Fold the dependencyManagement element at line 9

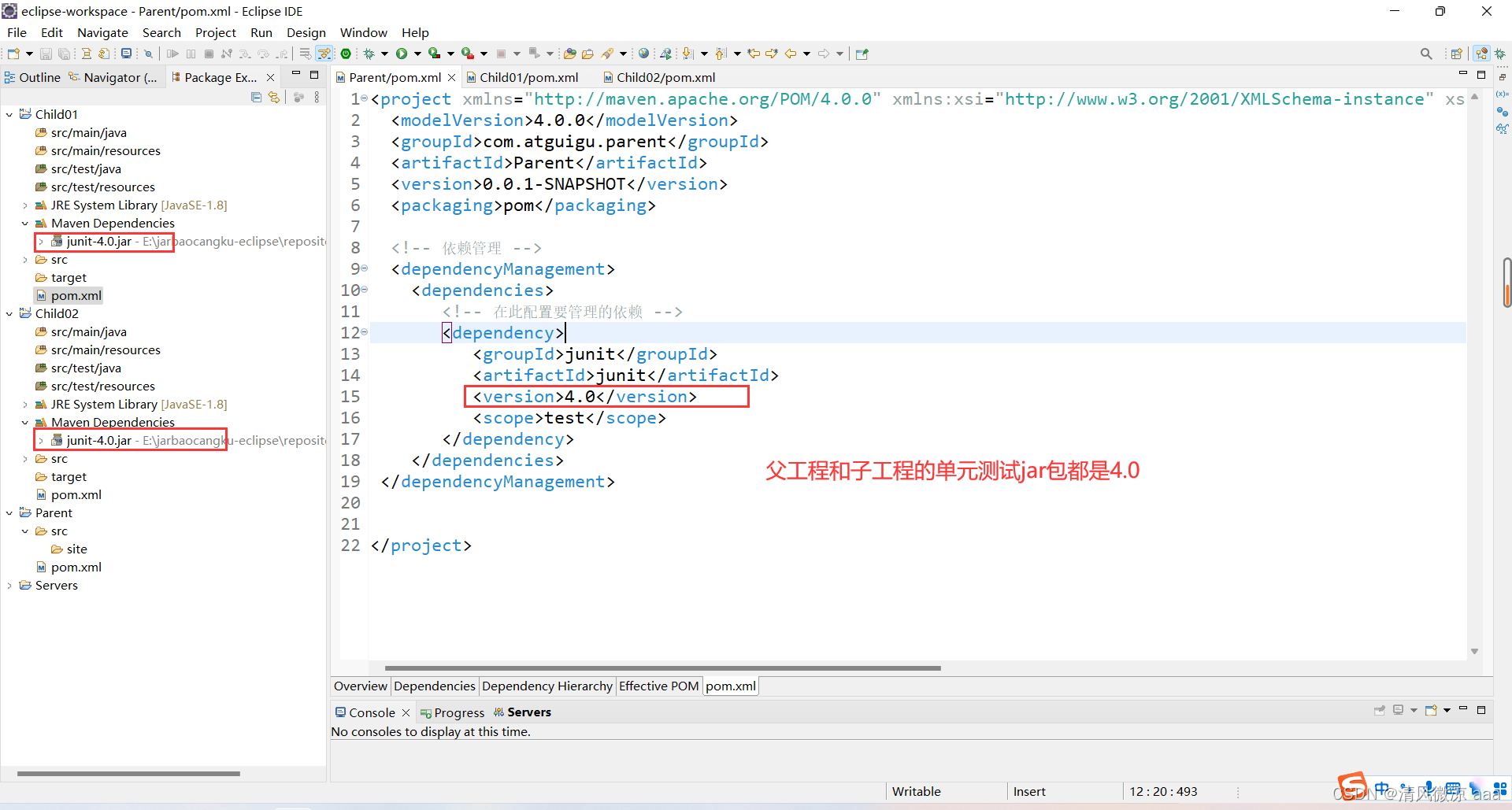365,268
